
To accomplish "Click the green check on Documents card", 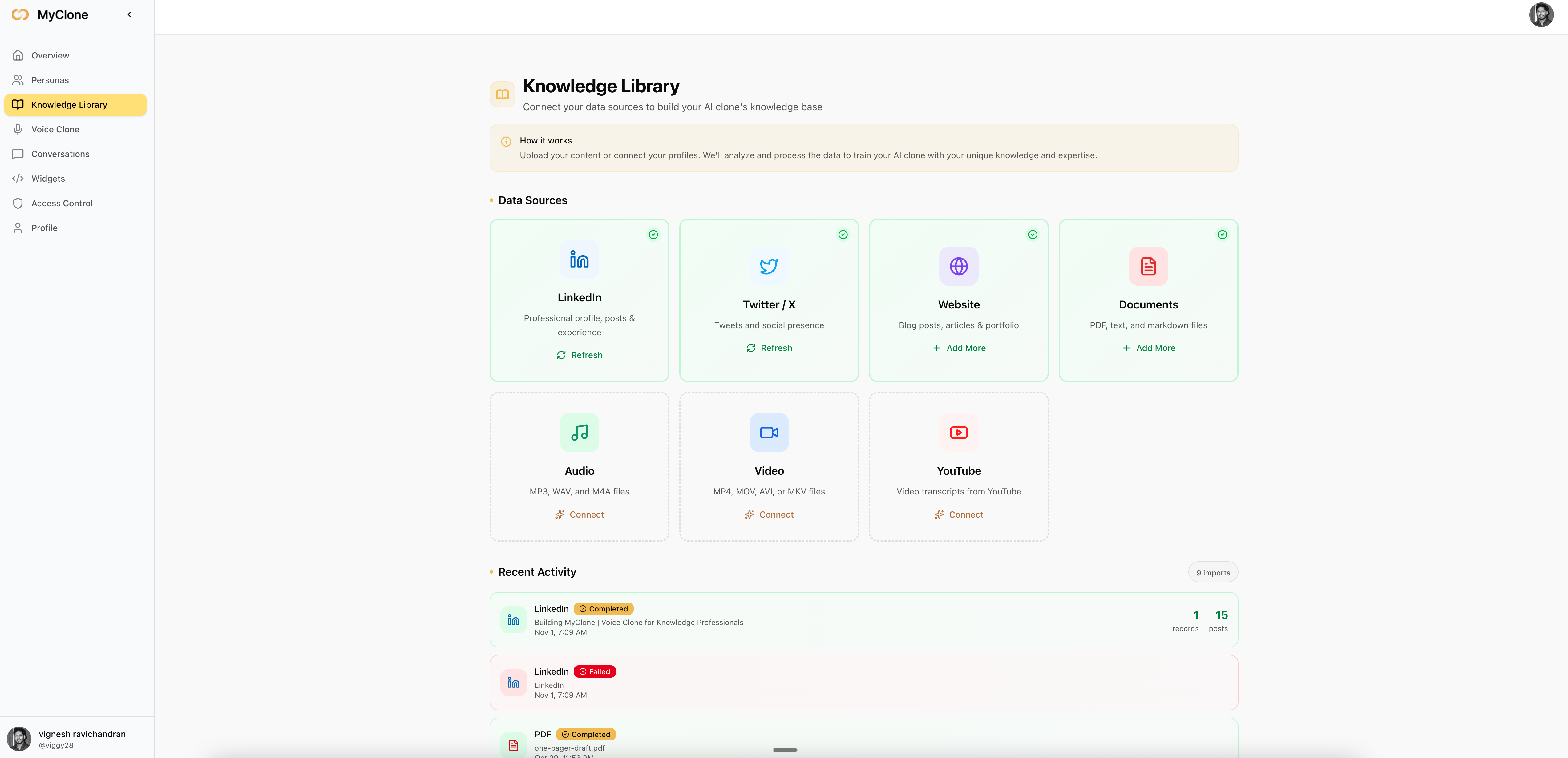I will (1223, 234).
